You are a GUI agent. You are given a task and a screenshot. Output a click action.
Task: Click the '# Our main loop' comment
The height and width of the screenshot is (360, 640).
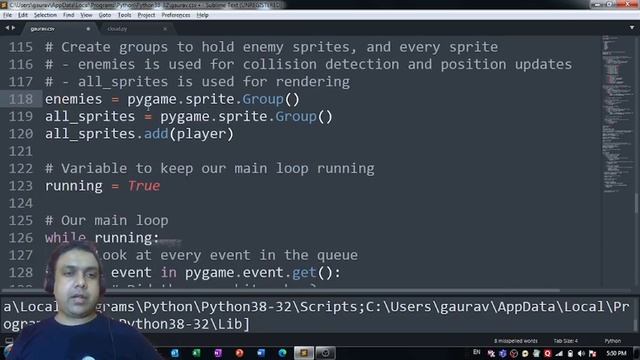tap(107, 221)
